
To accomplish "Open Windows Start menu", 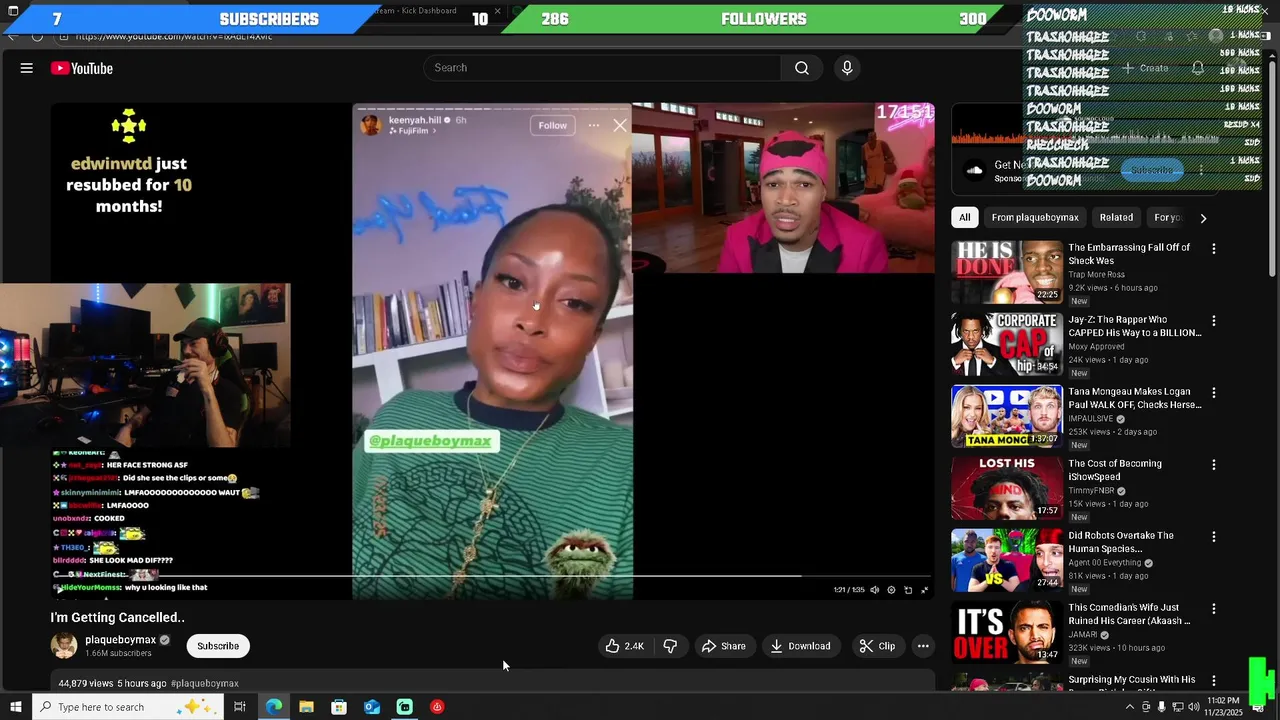I will (15, 707).
